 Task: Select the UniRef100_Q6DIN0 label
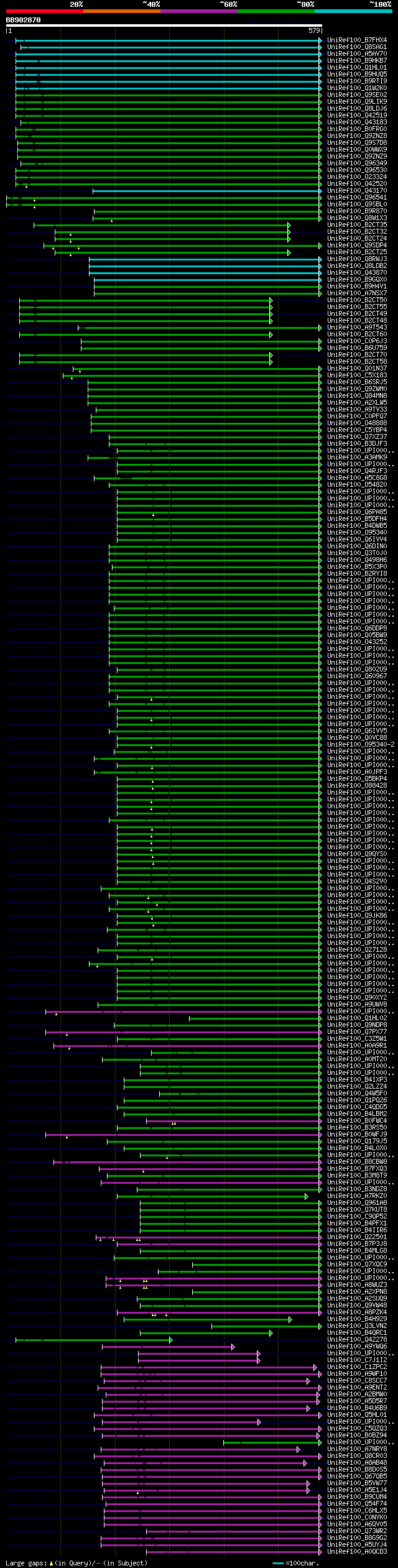[x=357, y=546]
